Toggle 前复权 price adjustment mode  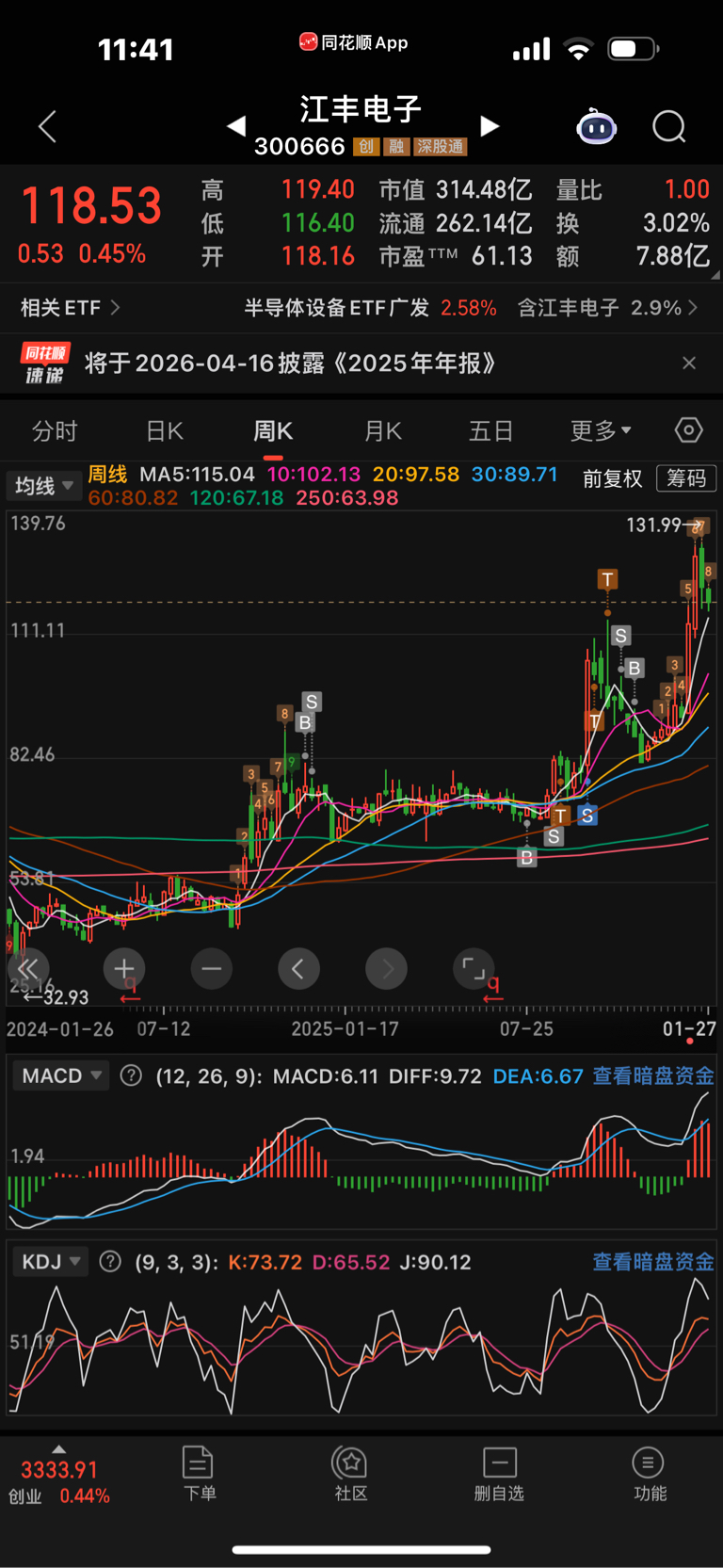click(x=613, y=478)
